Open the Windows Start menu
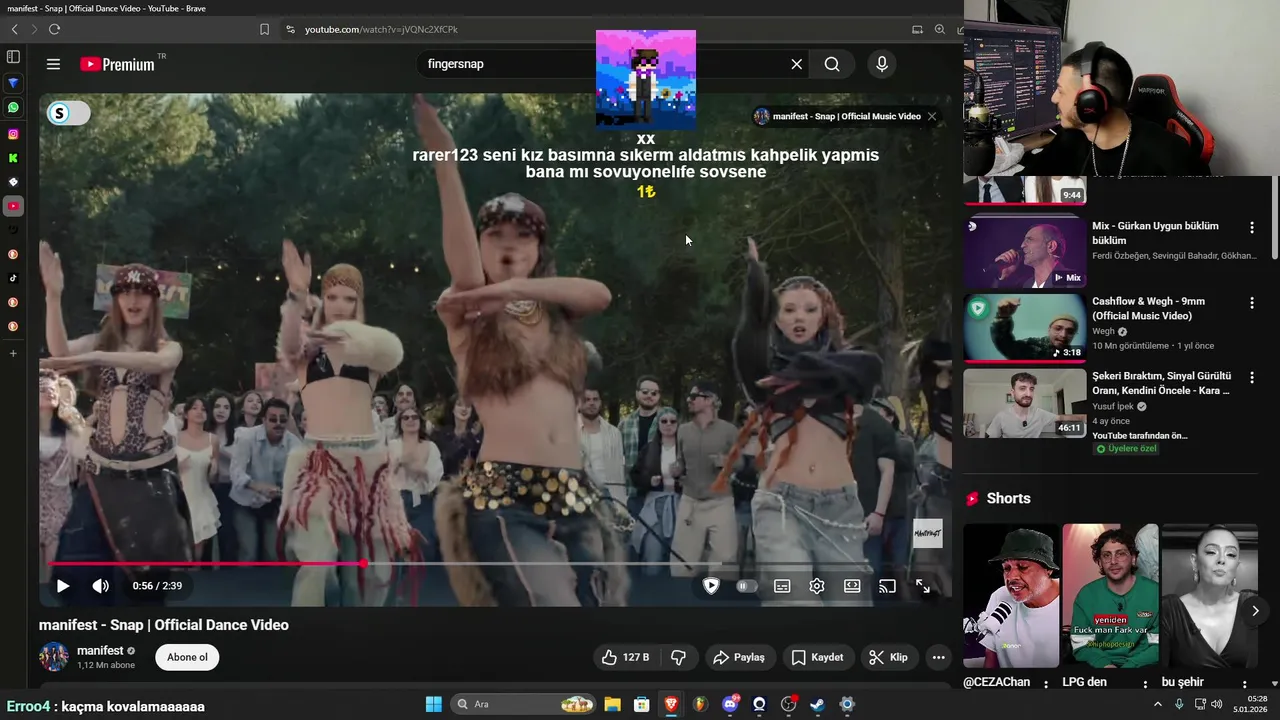Image resolution: width=1280 pixels, height=720 pixels. (x=433, y=704)
